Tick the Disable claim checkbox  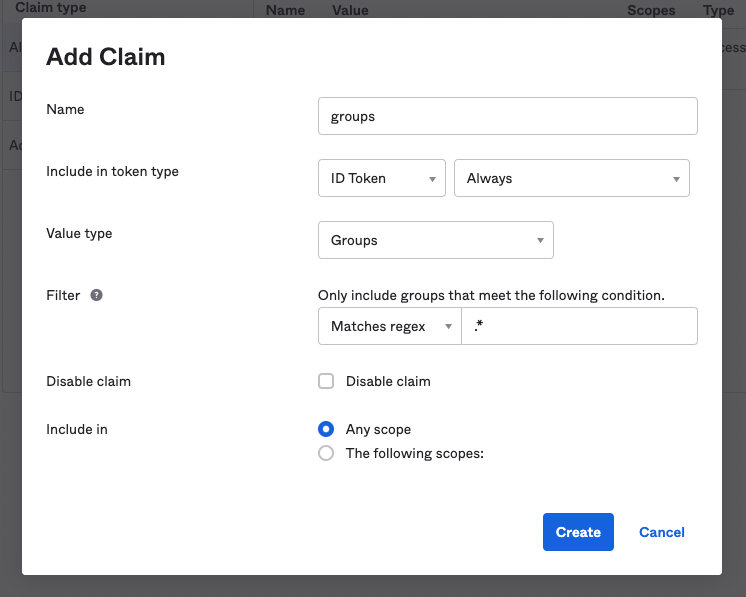pos(326,381)
